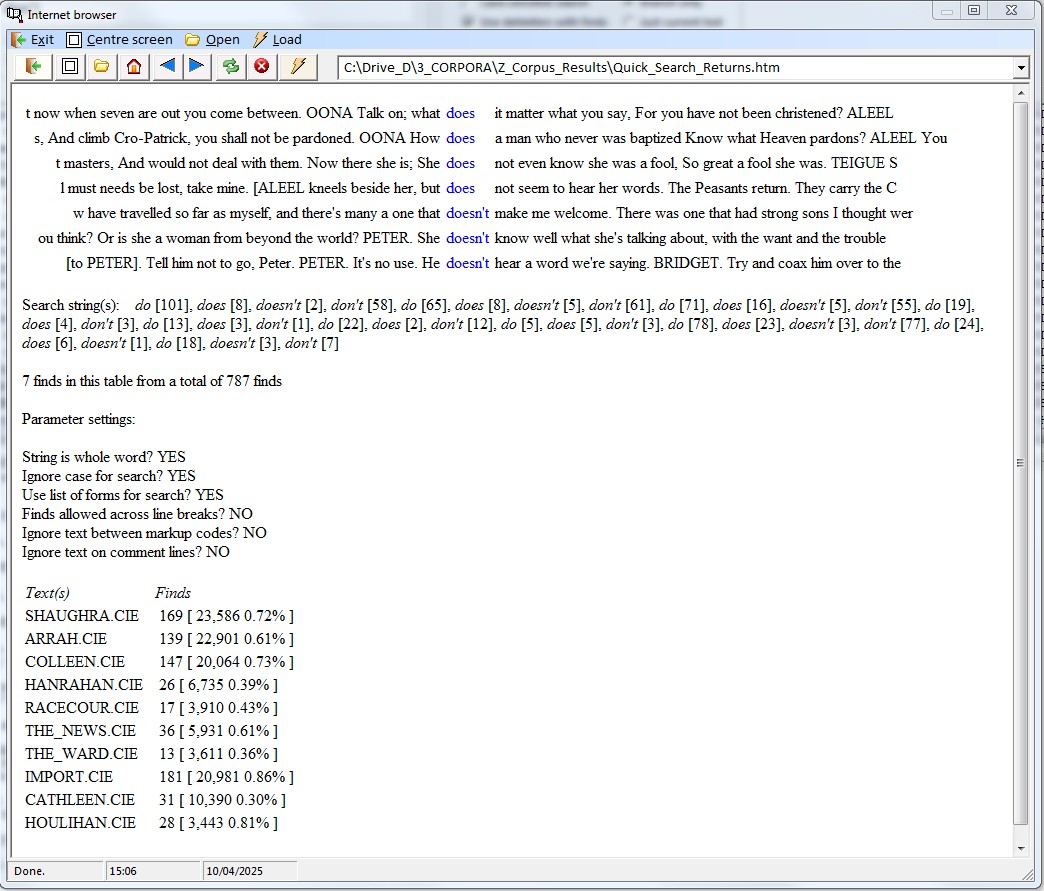The height and width of the screenshot is (891, 1044).
Task: Go to the Home page icon
Action: [132, 67]
